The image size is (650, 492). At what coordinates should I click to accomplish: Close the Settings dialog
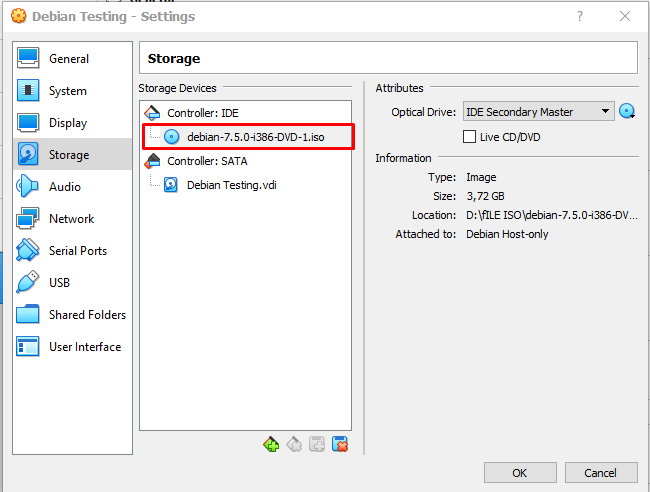pyautogui.click(x=625, y=16)
